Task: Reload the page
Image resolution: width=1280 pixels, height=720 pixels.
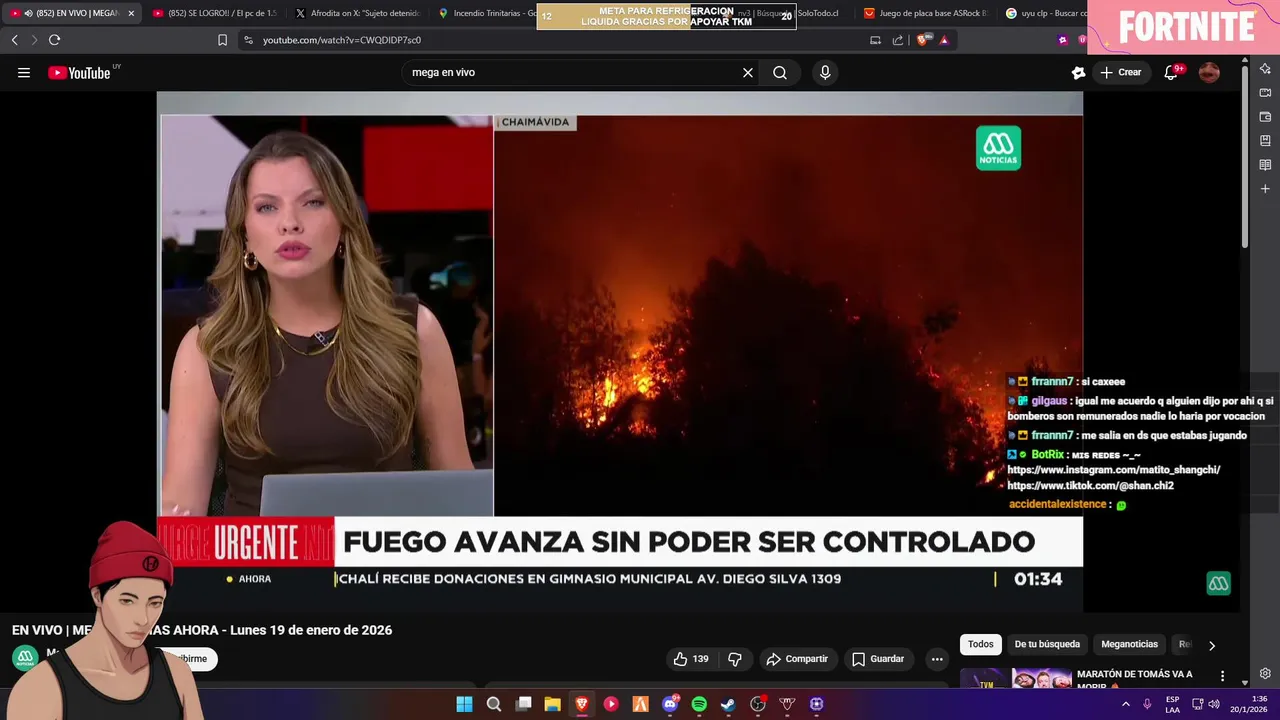Action: (x=54, y=40)
